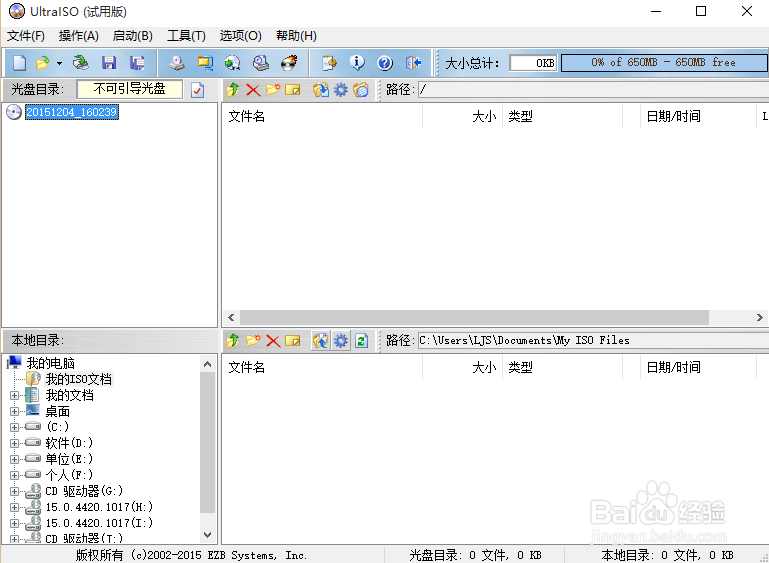Expand the 桌面 tree node
Viewport: 769px width, 563px height.
coord(14,411)
